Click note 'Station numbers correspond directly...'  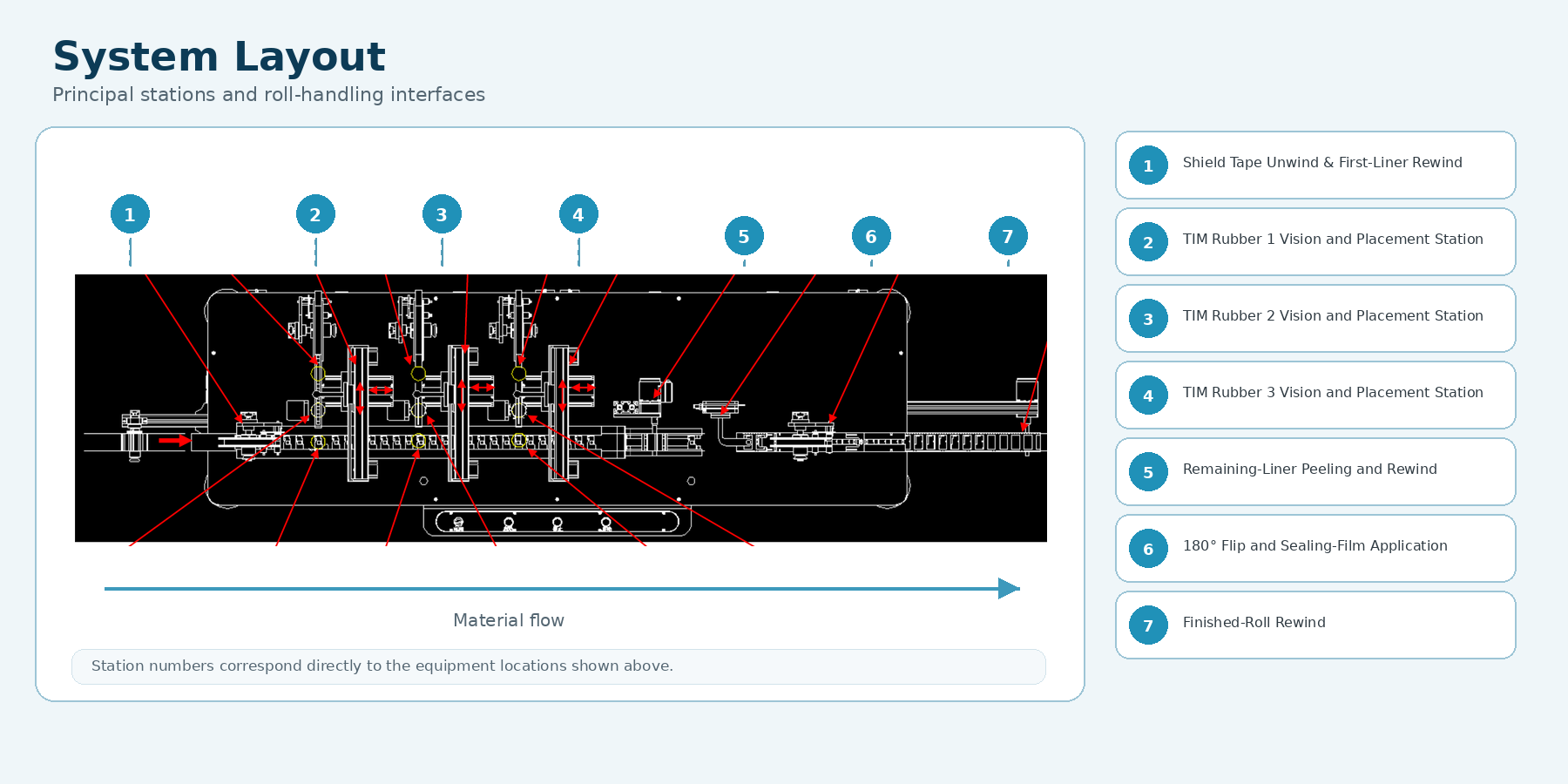[x=382, y=666]
